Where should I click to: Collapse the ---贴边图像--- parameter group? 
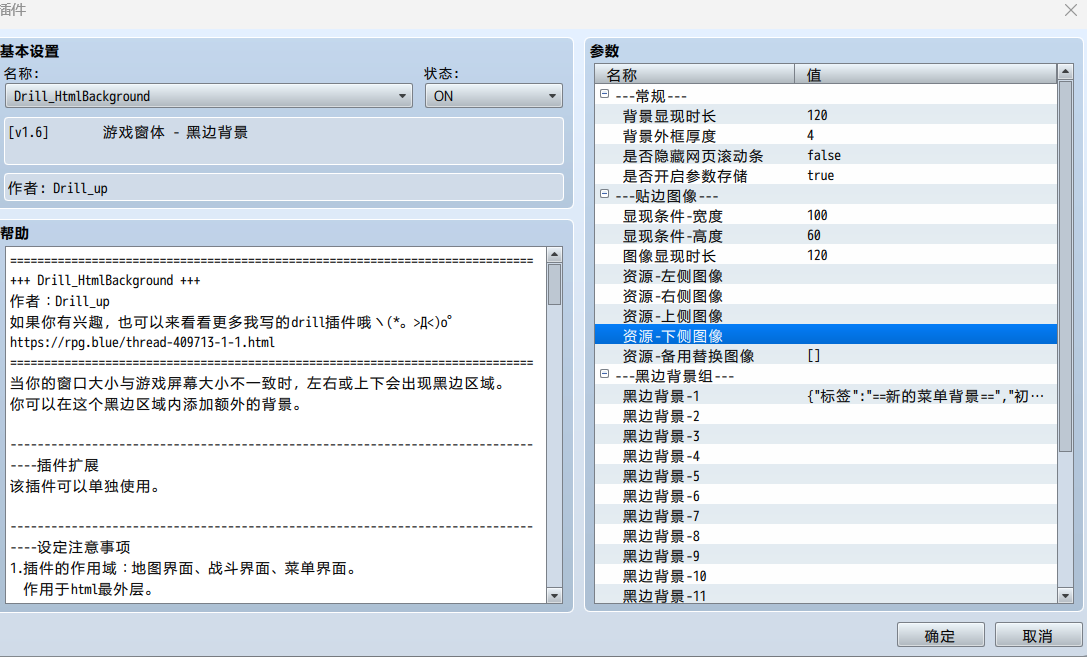point(605,194)
